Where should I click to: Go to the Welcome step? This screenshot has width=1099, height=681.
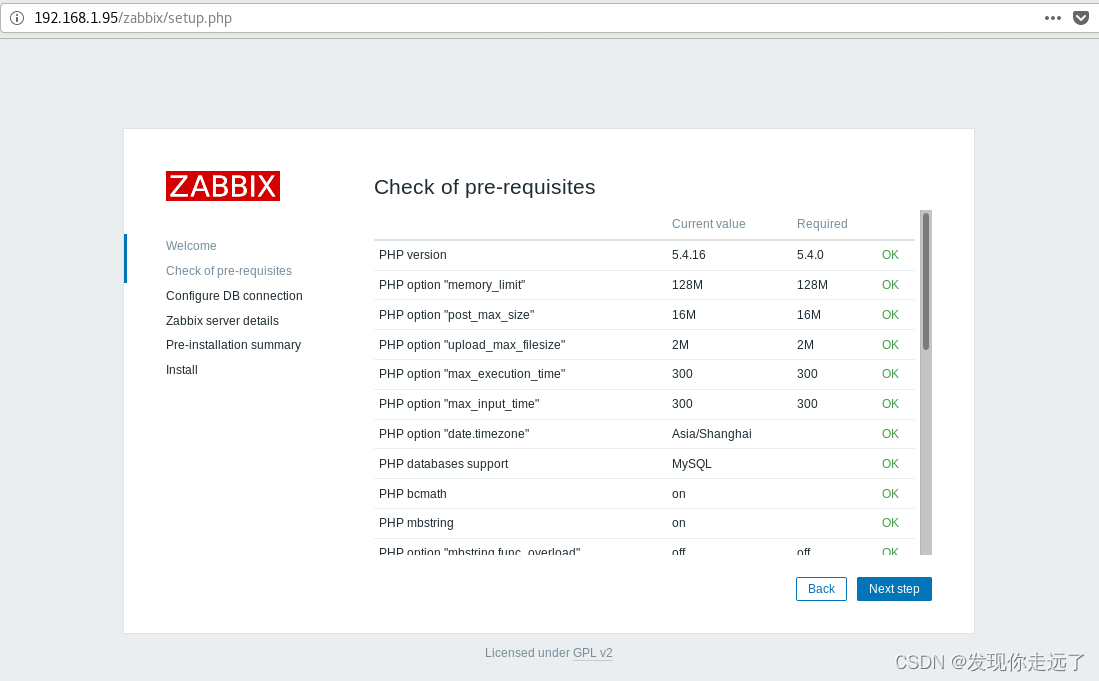coord(191,246)
